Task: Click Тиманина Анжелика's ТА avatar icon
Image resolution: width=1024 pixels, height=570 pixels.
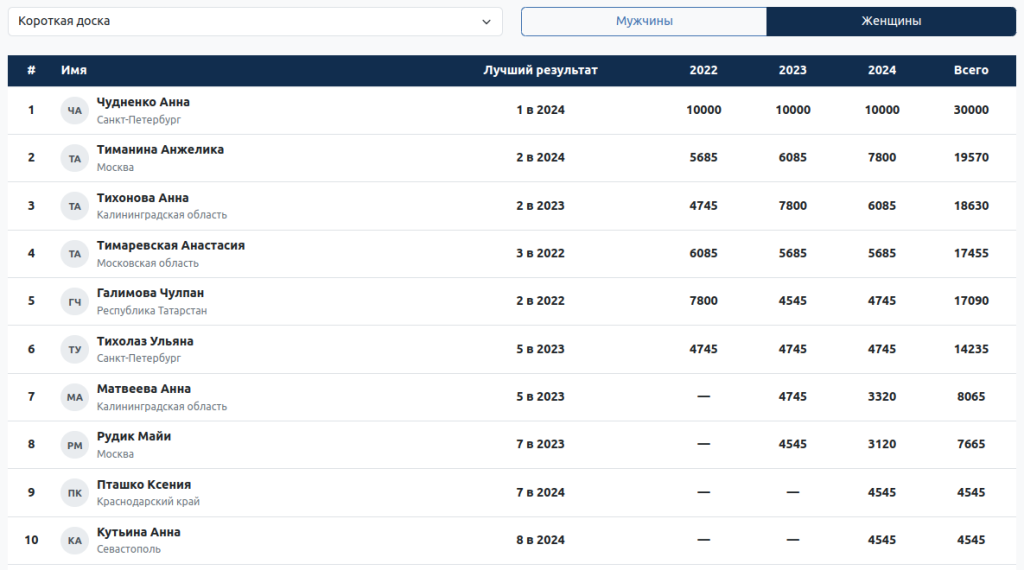Action: point(75,158)
